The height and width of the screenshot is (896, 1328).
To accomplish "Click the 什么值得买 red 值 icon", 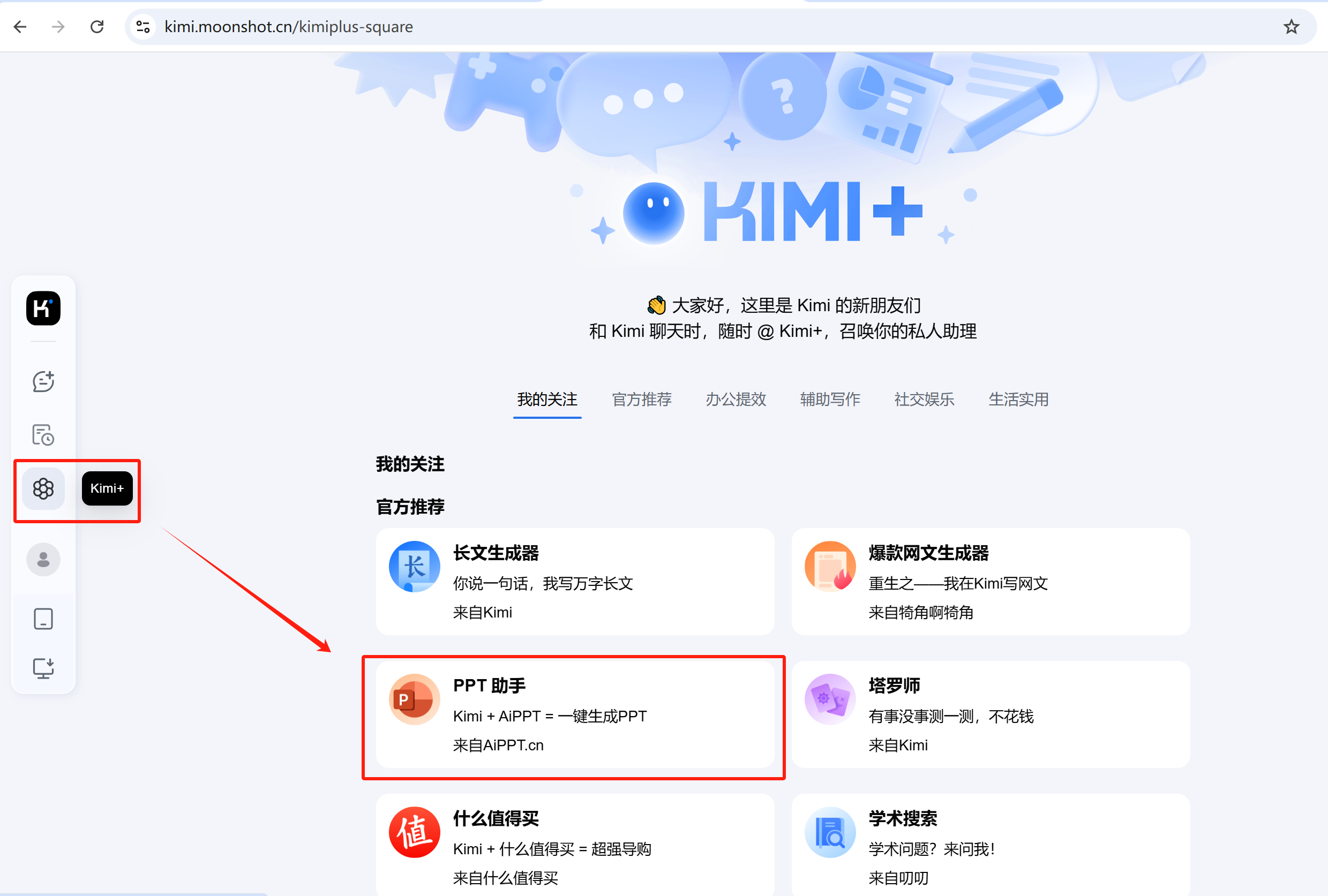I will click(x=414, y=833).
